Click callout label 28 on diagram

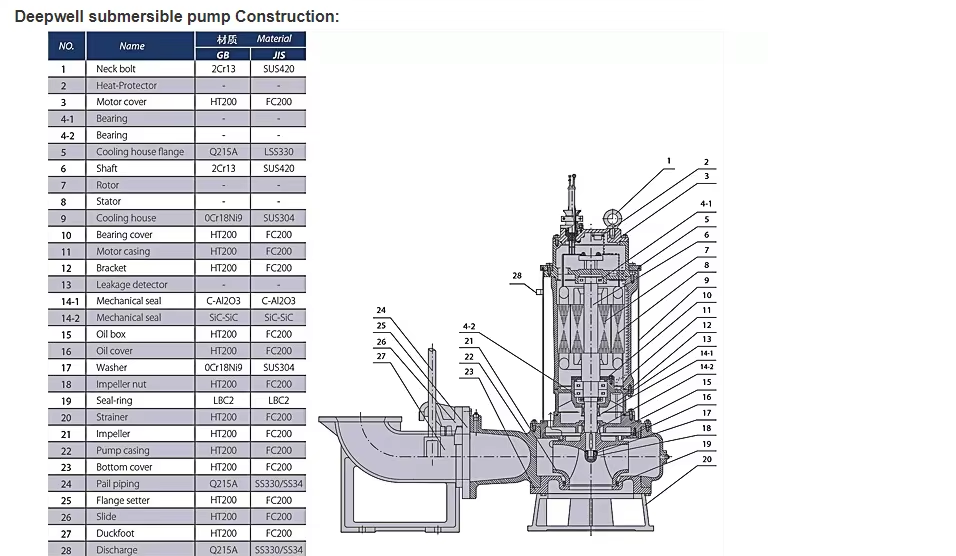517,276
